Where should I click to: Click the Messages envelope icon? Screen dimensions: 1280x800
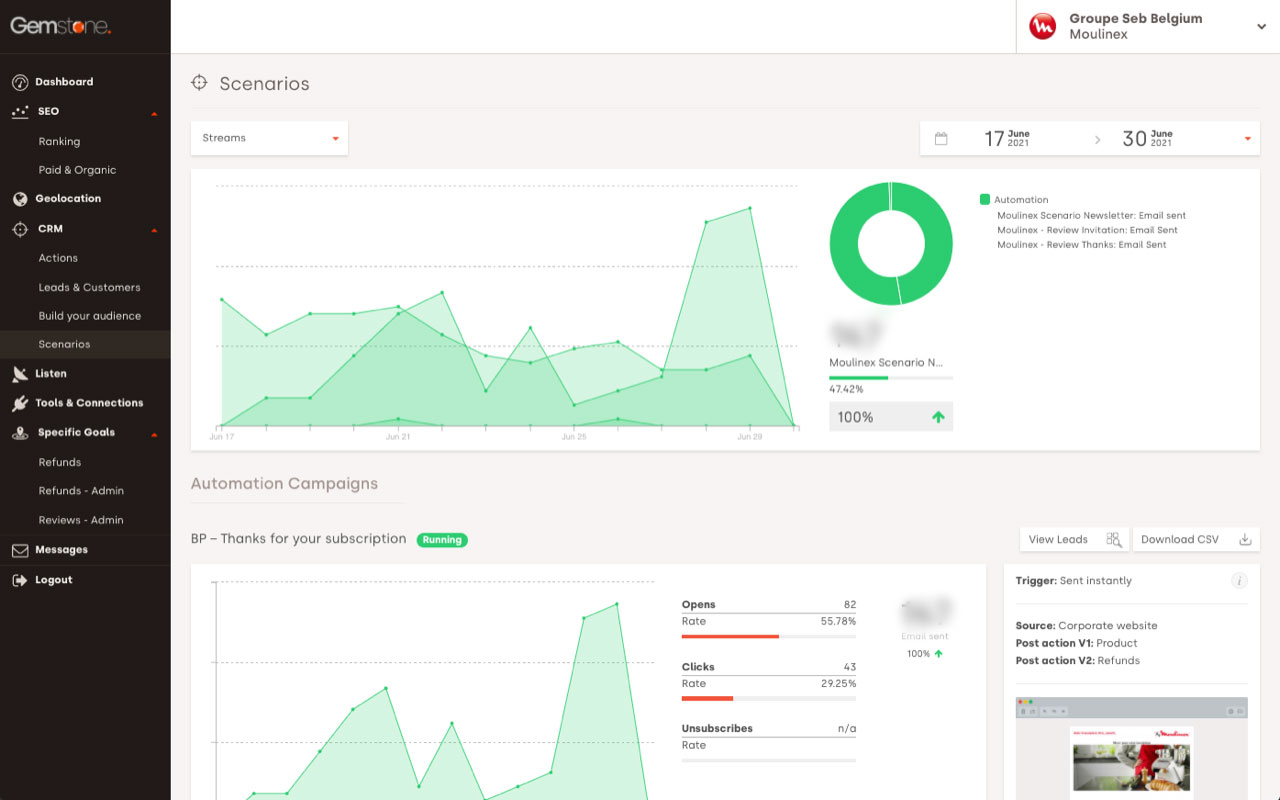(x=19, y=550)
